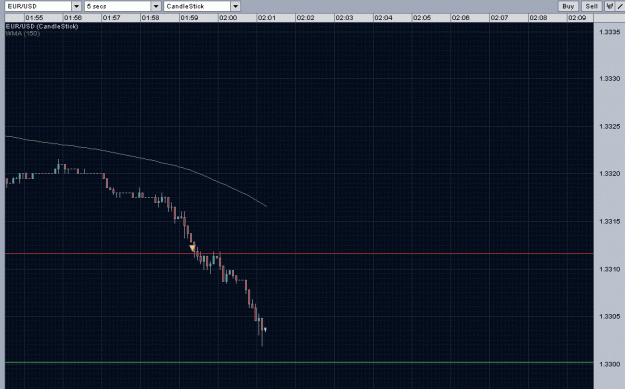Click the 02:00 time axis label
The width and height of the screenshot is (625, 389).
pos(228,18)
